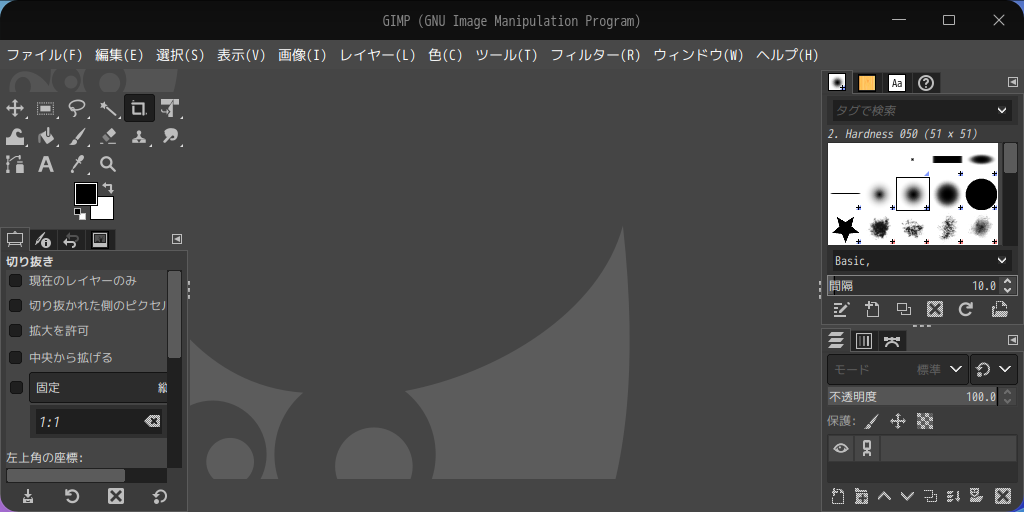This screenshot has height=512, width=1024.
Task: Toggle the 固定 checkbox
Action: 16,387
